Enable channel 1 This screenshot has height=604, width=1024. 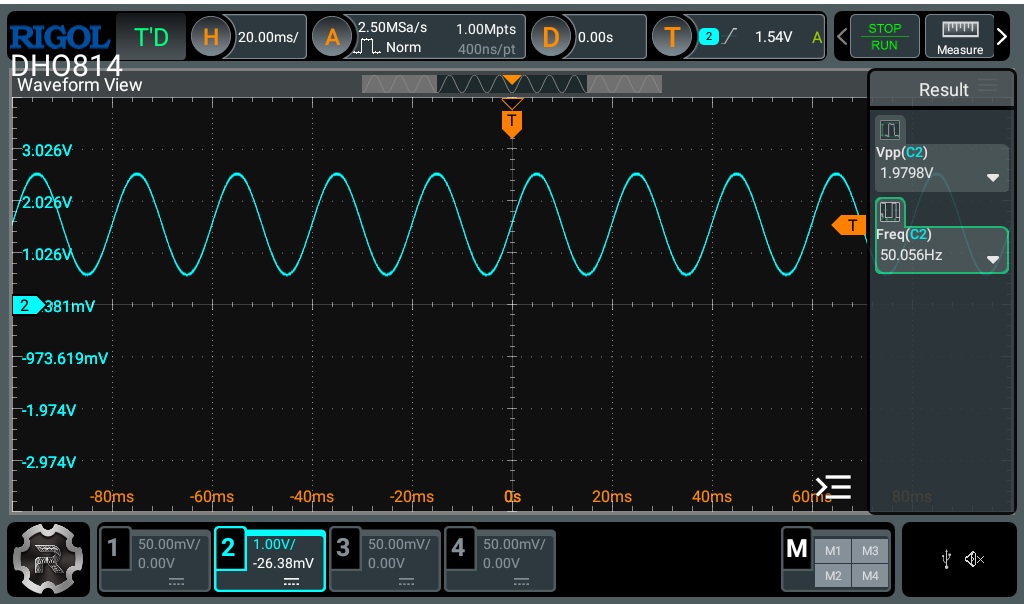coord(155,560)
